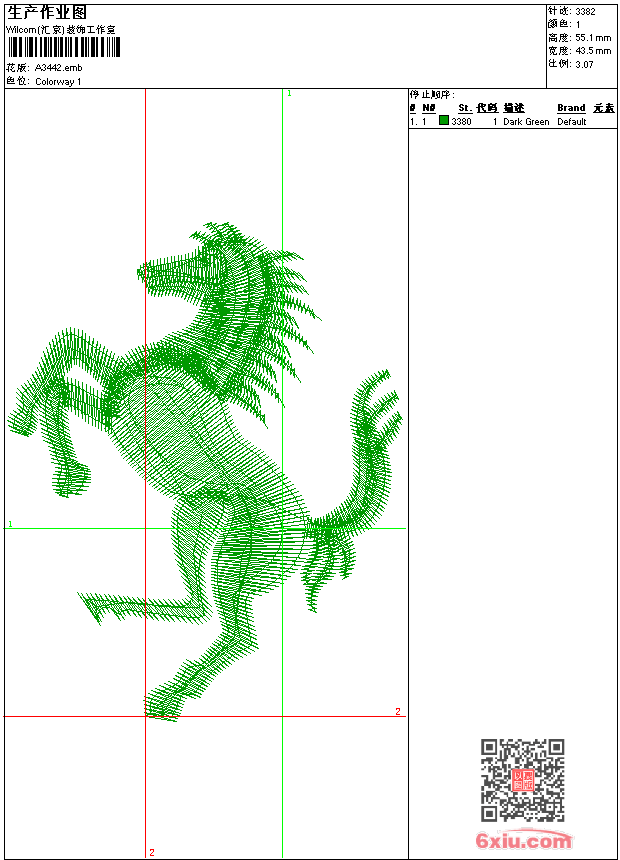The width and height of the screenshot is (620, 860).
Task: Click the QR code image
Action: point(522,780)
